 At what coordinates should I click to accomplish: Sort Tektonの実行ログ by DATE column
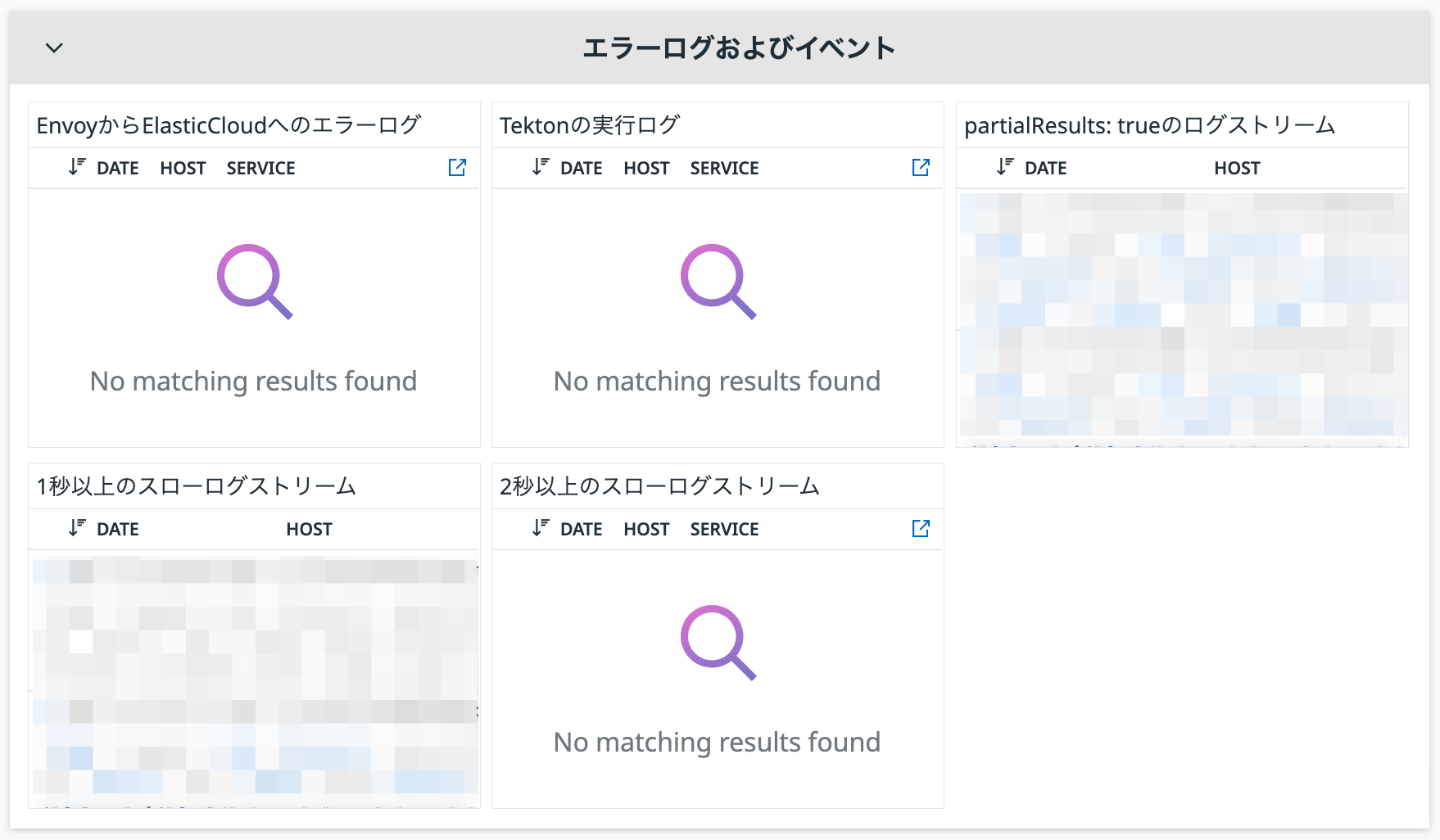pyautogui.click(x=582, y=169)
